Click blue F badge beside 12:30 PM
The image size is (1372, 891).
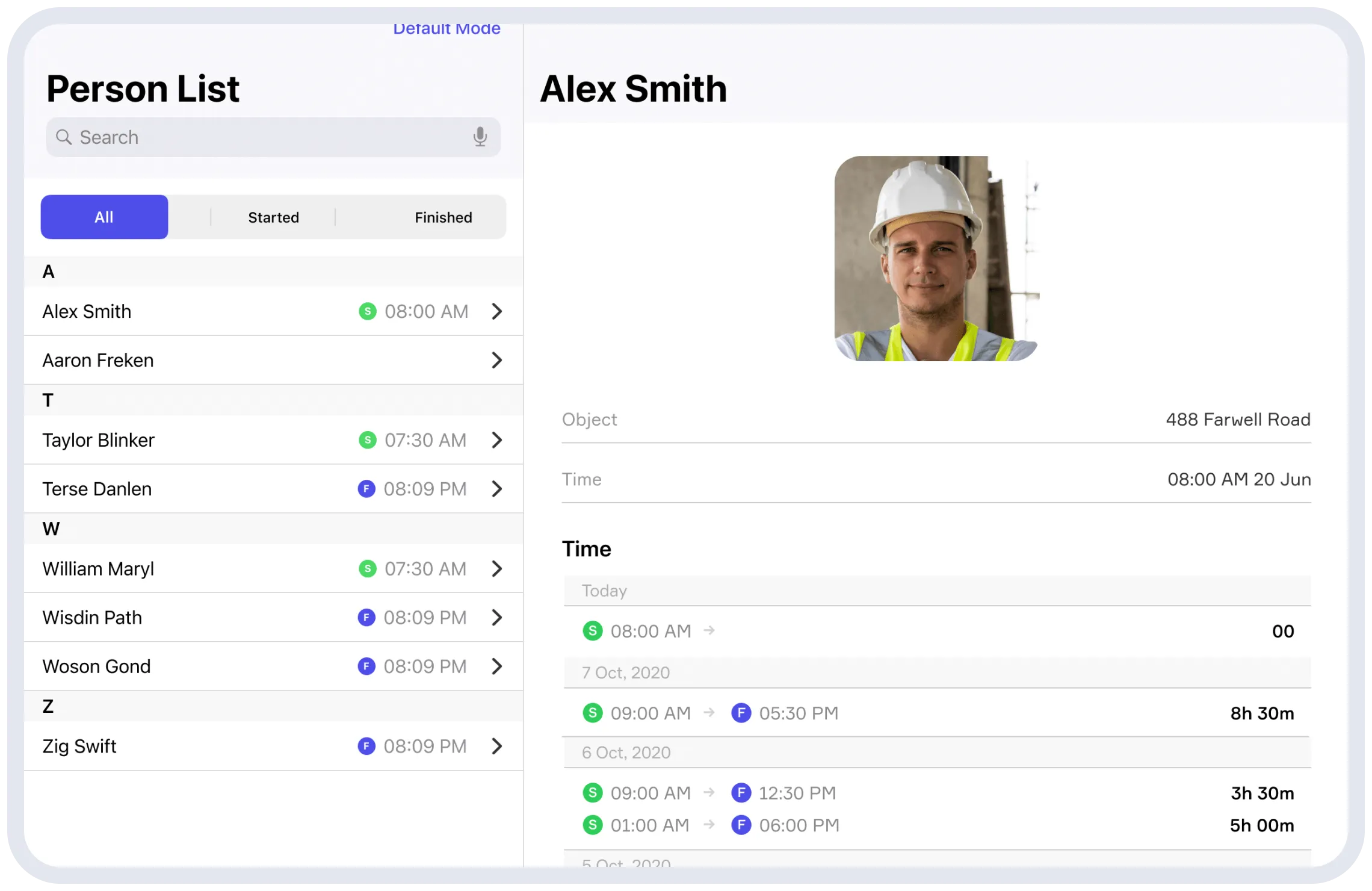[x=741, y=793]
